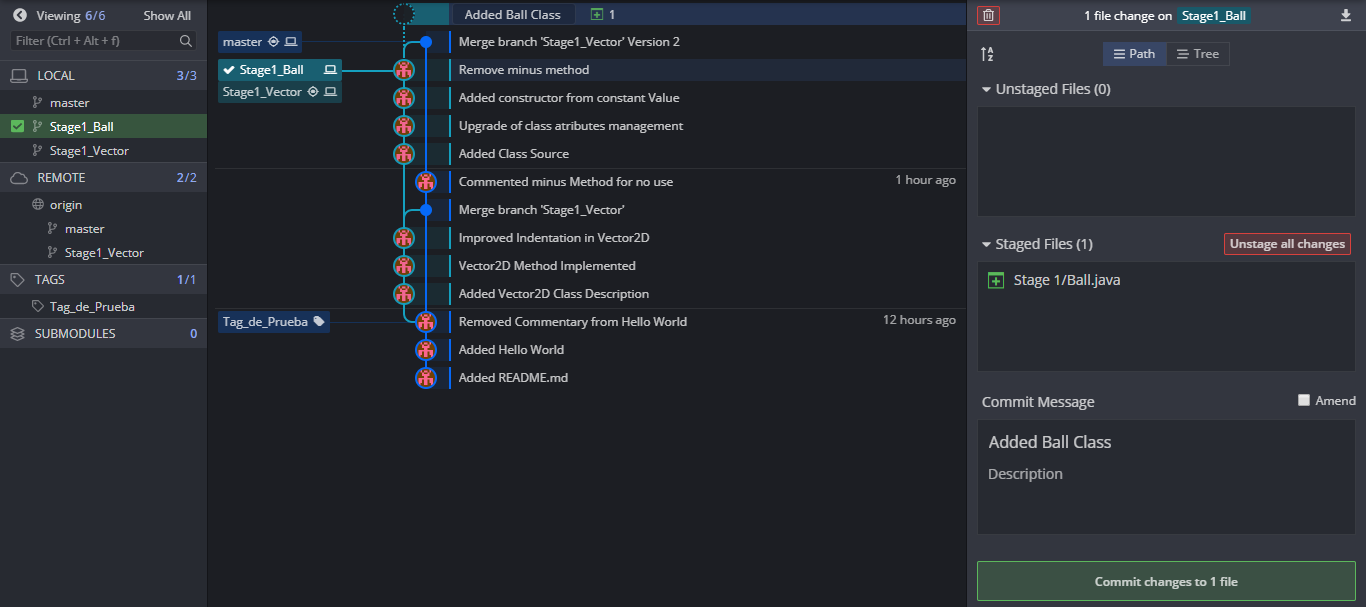The height and width of the screenshot is (607, 1366).
Task: Click commit avatar for Added README.md
Action: pos(426,378)
